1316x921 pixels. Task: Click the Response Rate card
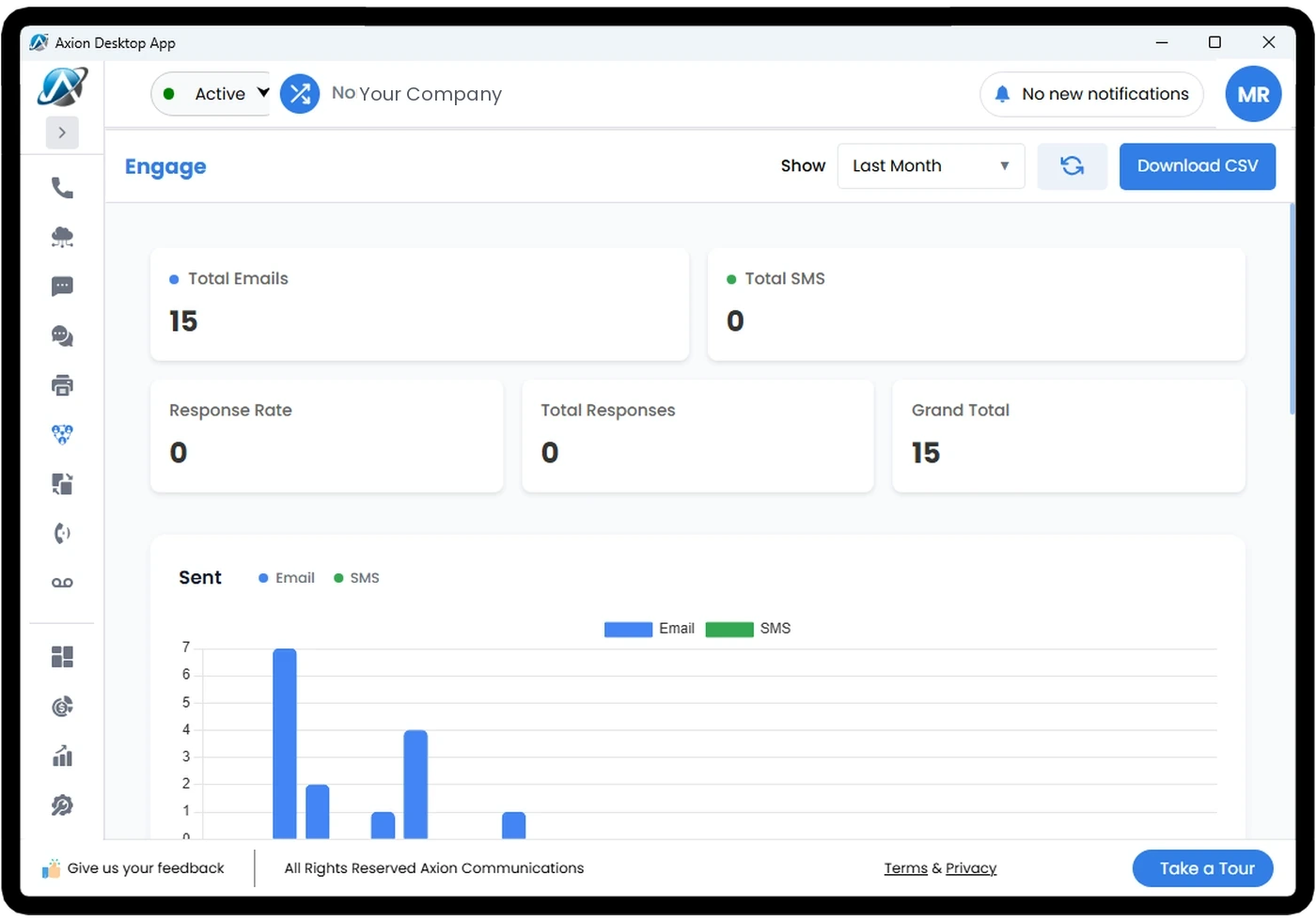click(x=327, y=436)
